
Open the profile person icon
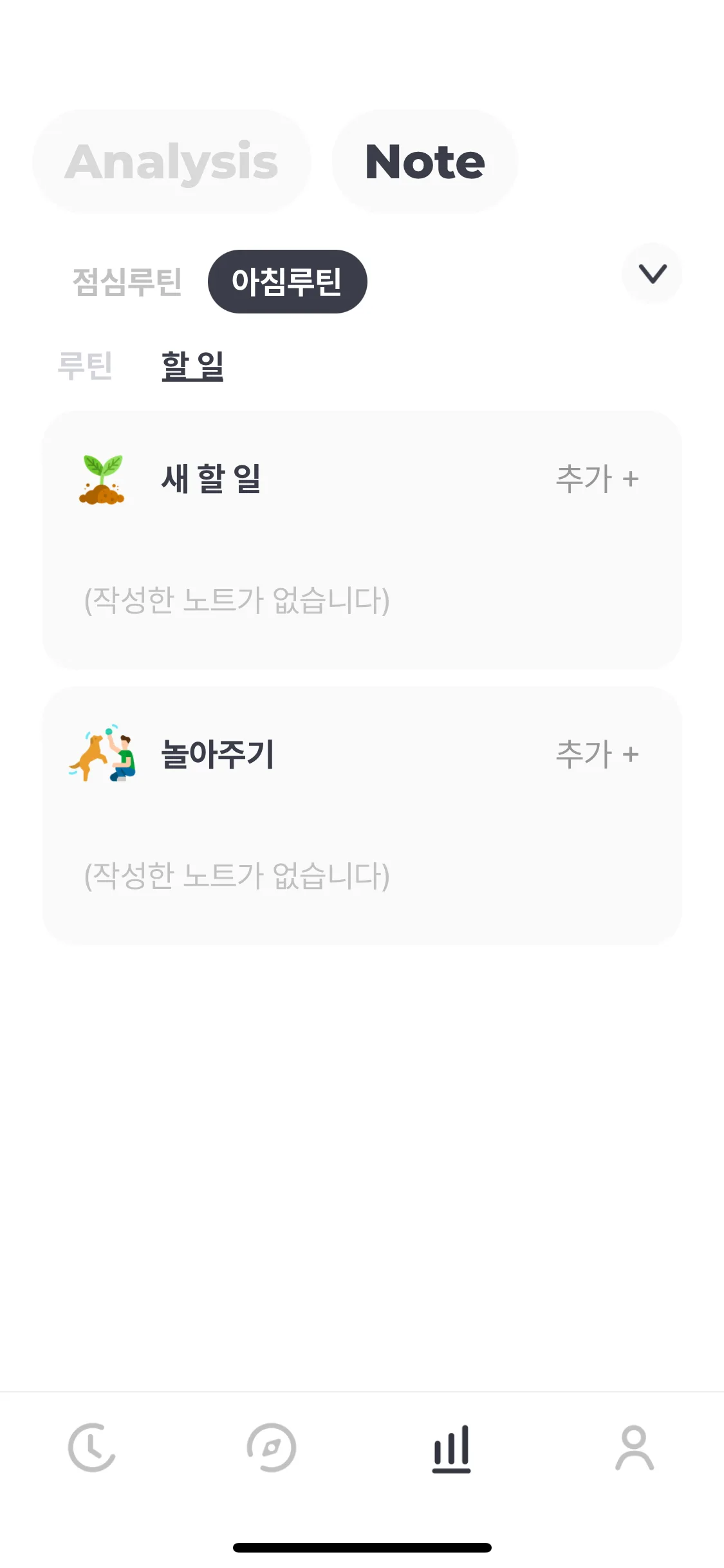635,1448
